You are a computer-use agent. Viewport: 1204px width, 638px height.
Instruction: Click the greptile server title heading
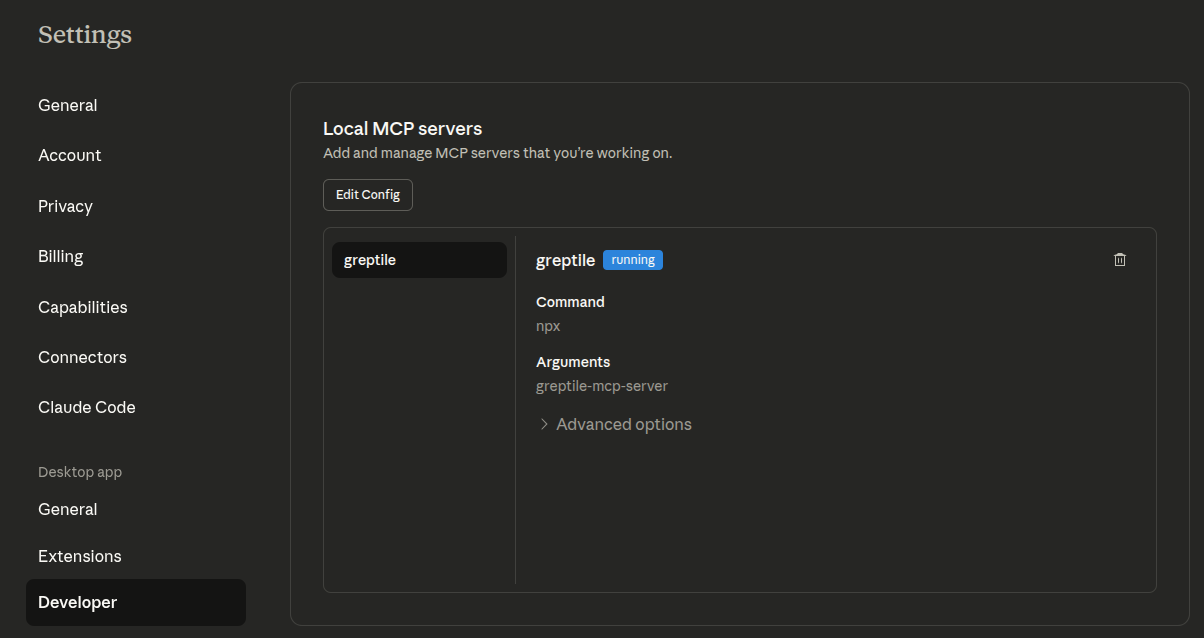click(565, 259)
